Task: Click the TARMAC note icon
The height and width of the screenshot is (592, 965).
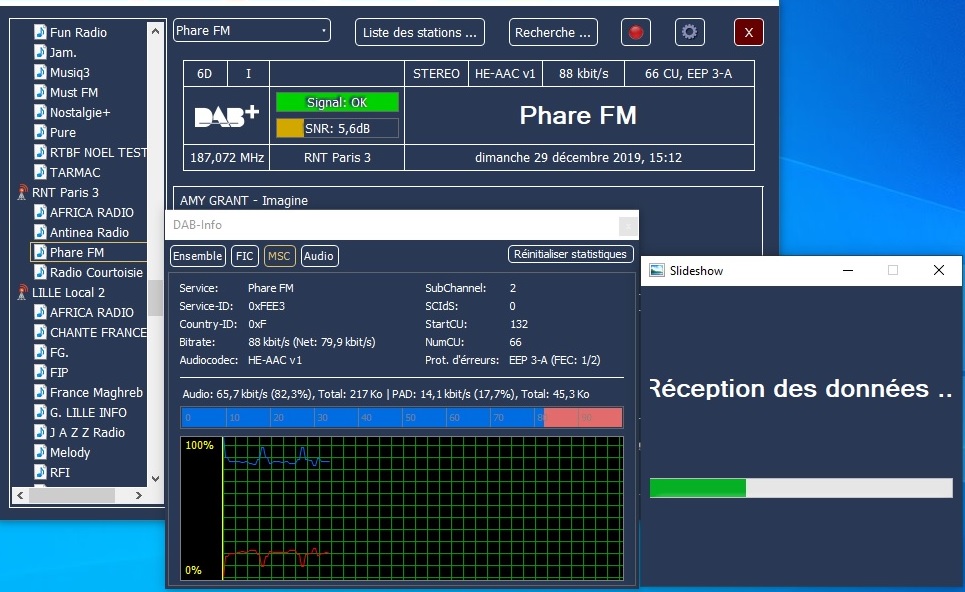Action: tap(40, 172)
